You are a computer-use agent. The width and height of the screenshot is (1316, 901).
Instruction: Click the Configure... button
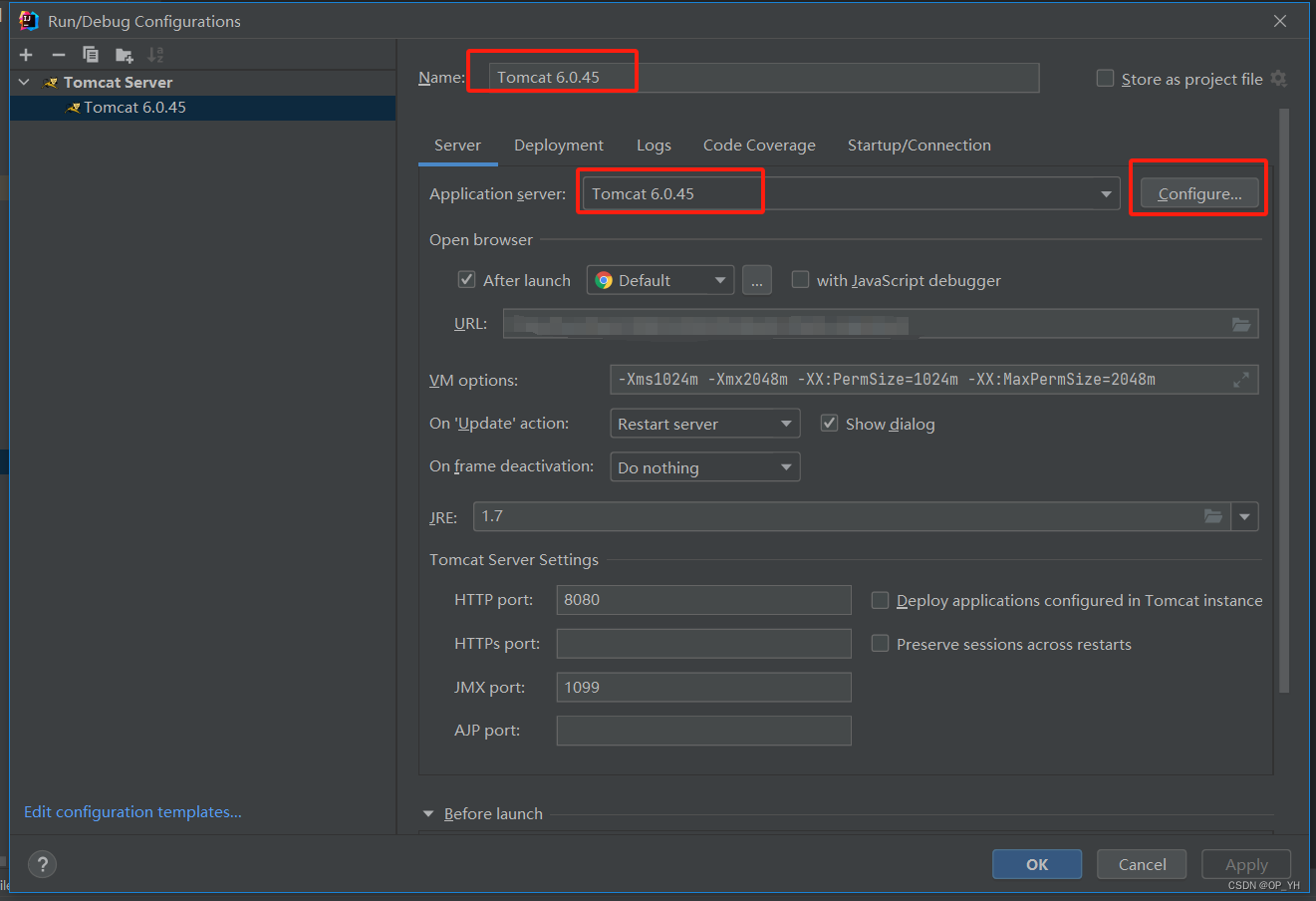1199,193
